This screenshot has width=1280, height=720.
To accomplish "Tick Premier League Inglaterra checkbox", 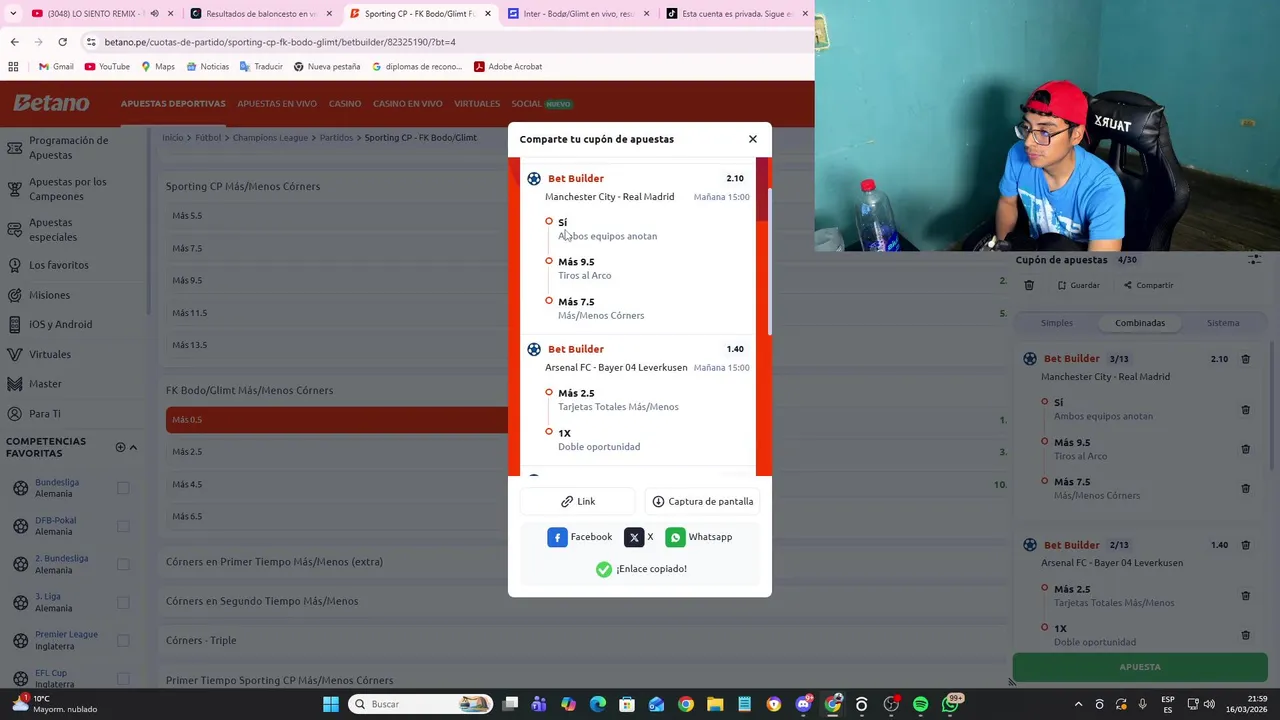I will (x=123, y=640).
